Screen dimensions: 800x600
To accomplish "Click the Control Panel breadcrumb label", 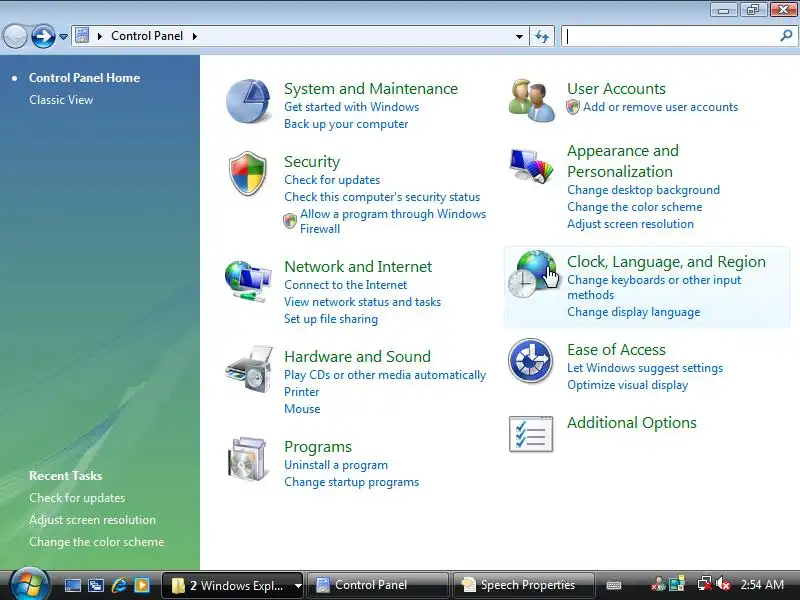I will [x=147, y=36].
